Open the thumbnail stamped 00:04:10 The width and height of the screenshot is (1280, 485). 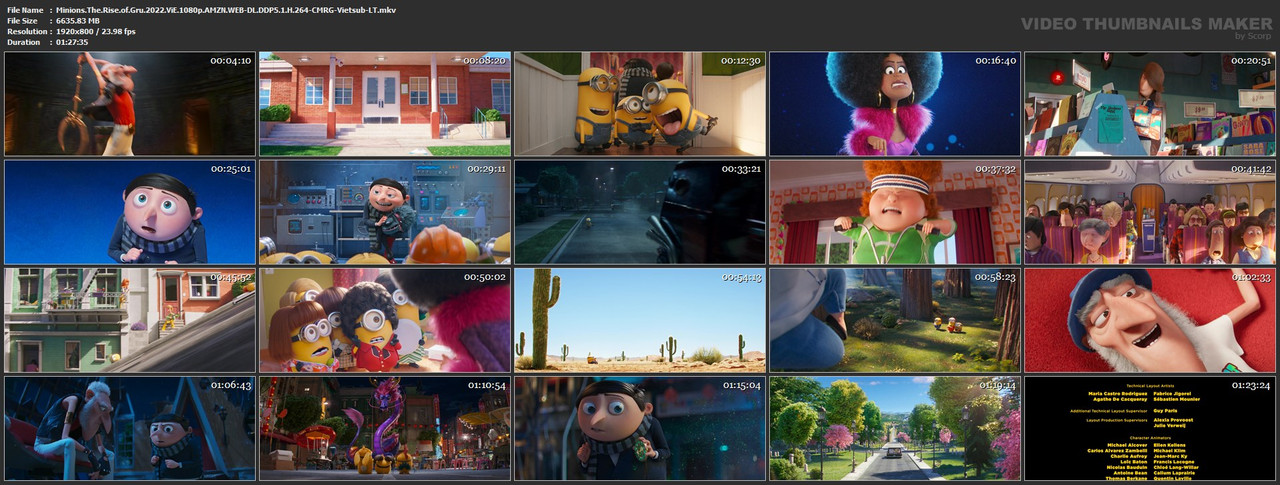coord(129,104)
